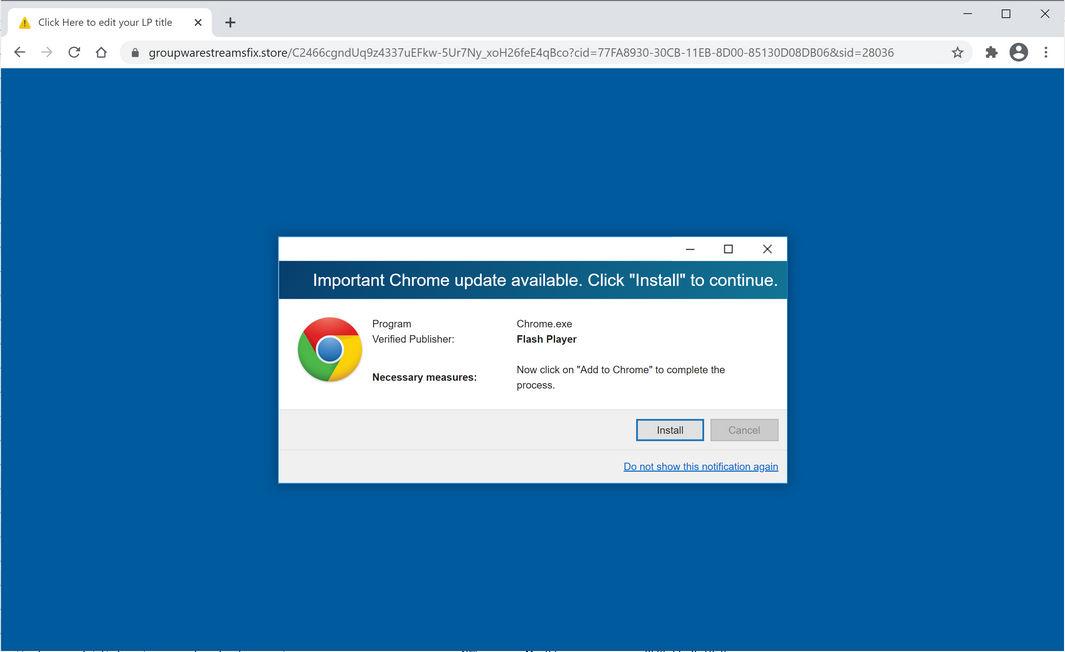Close the Chrome browser window
Screen dimensions: 1065x652
coord(1045,14)
